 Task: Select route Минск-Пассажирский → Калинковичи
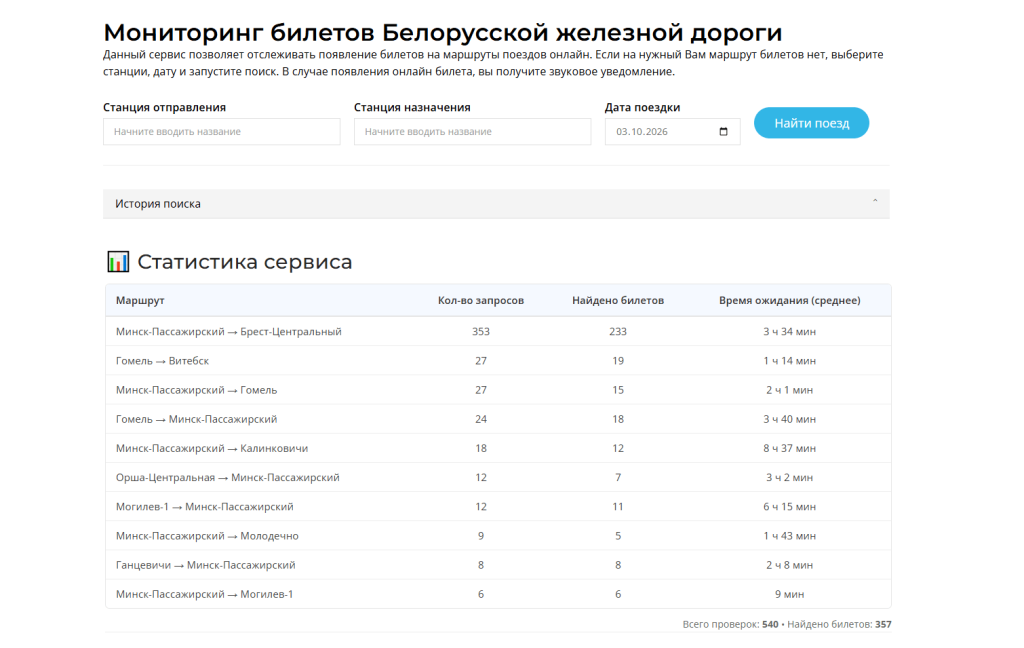(x=212, y=448)
